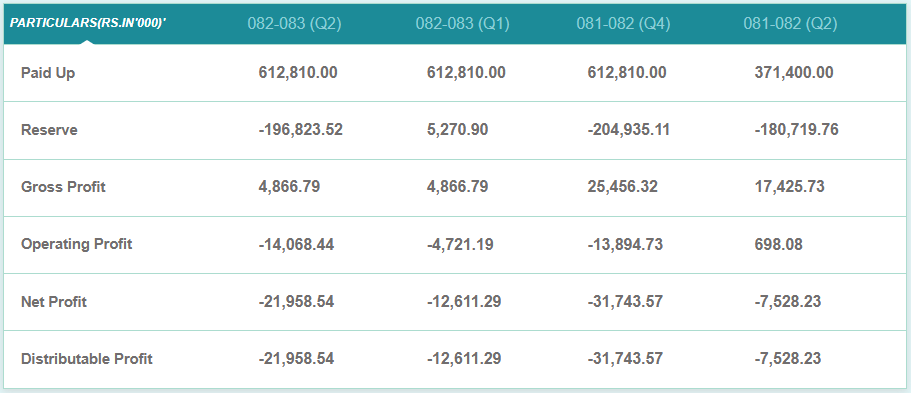Select Reserve value 5,270.90
This screenshot has width=911, height=393.
pyautogui.click(x=457, y=130)
